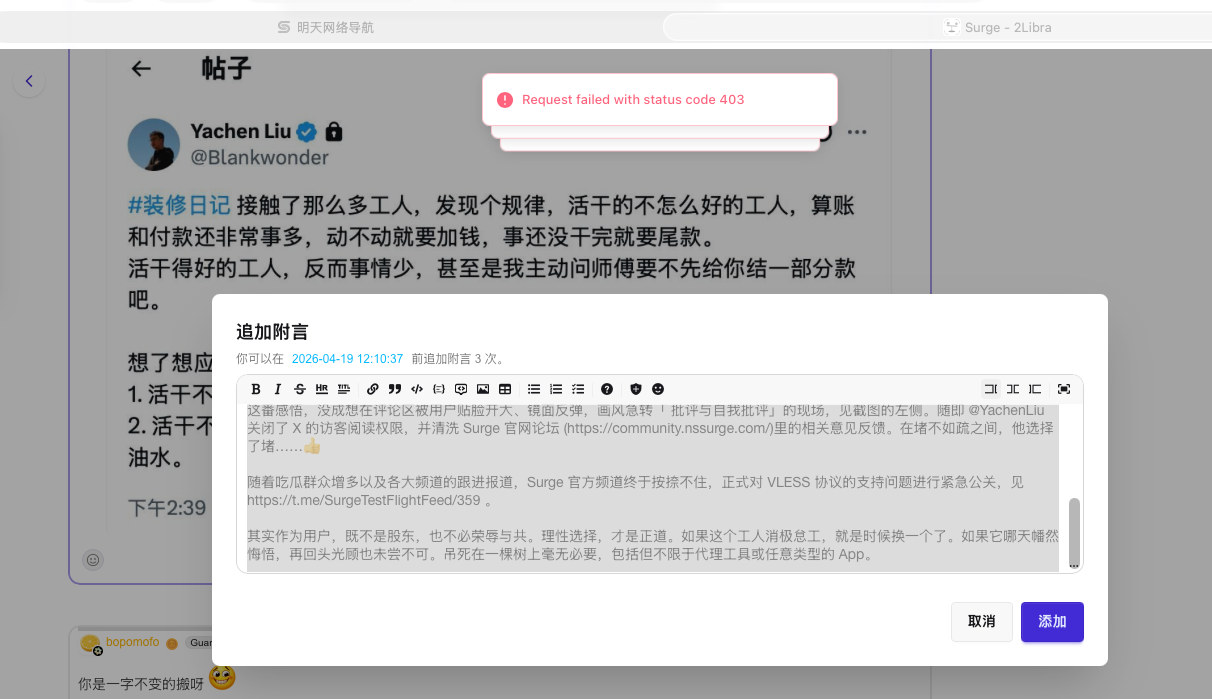This screenshot has width=1212, height=699.
Task: Apply italic formatting in the editor
Action: pos(278,389)
